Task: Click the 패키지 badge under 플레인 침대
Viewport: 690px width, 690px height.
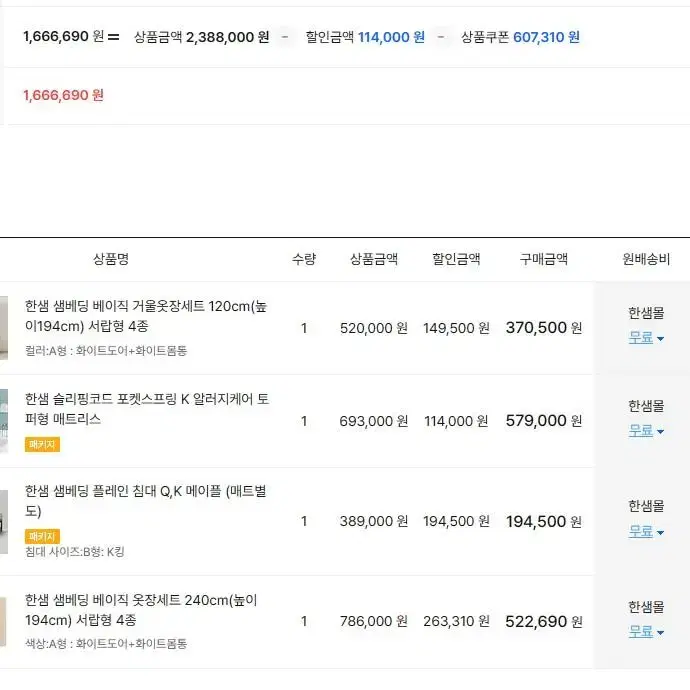Action: [x=42, y=536]
